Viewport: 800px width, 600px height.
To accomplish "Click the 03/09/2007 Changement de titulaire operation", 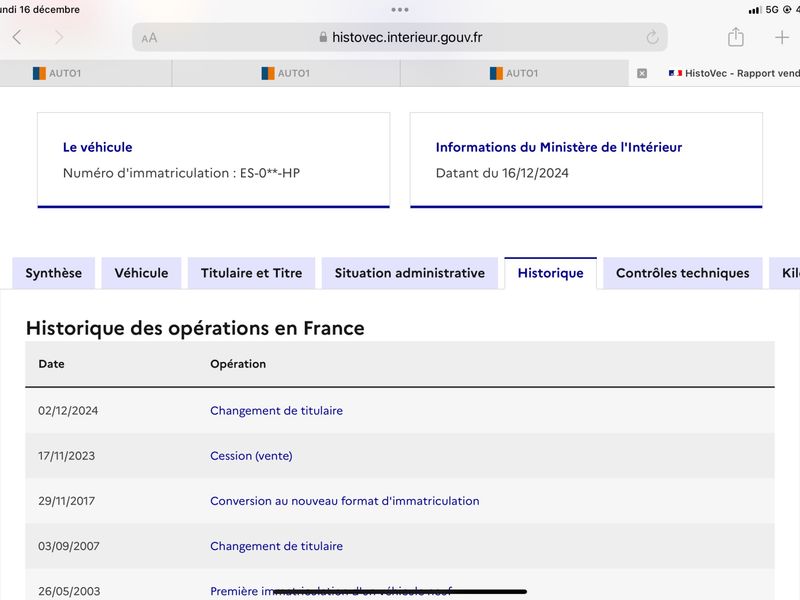I will tap(277, 546).
